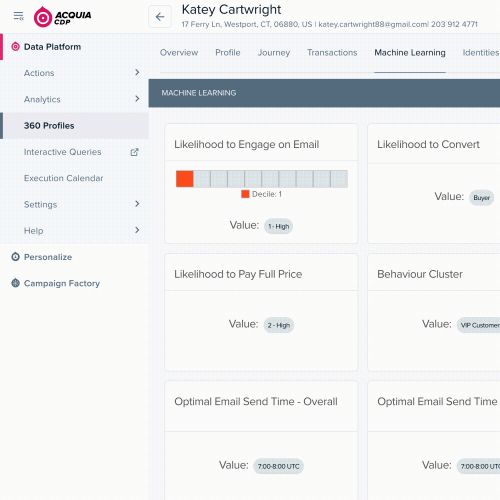Screen dimensions: 500x500
Task: Go back using the left arrow button
Action: 160,17
